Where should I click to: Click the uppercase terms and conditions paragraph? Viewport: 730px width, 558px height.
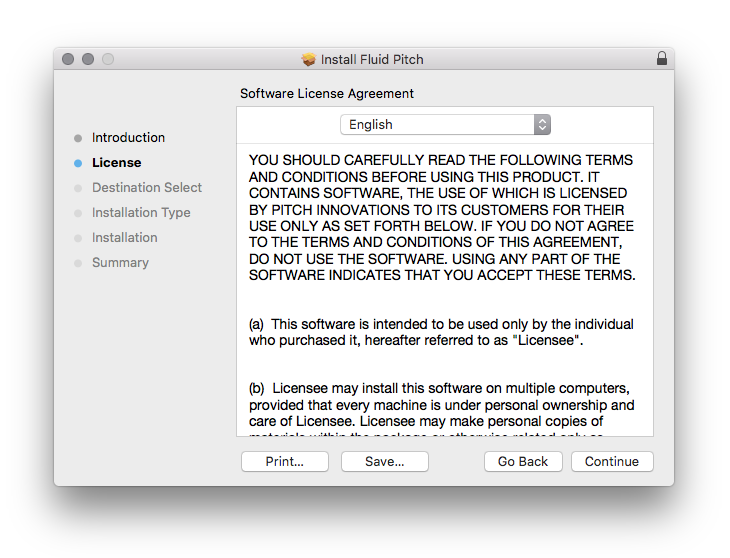point(442,217)
